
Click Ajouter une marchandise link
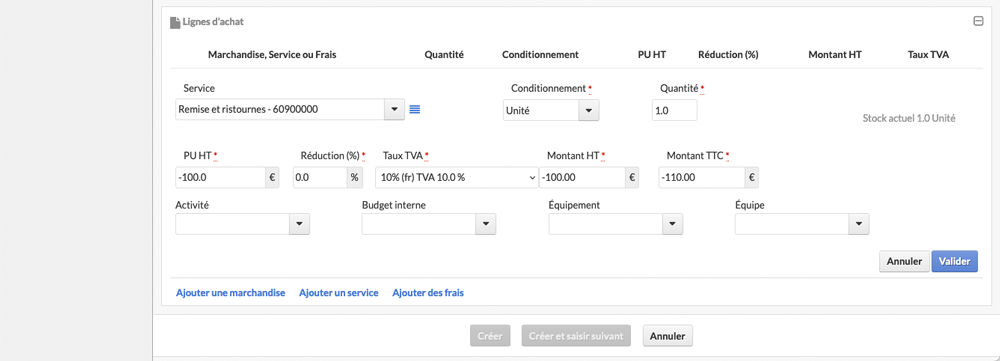[x=230, y=293]
